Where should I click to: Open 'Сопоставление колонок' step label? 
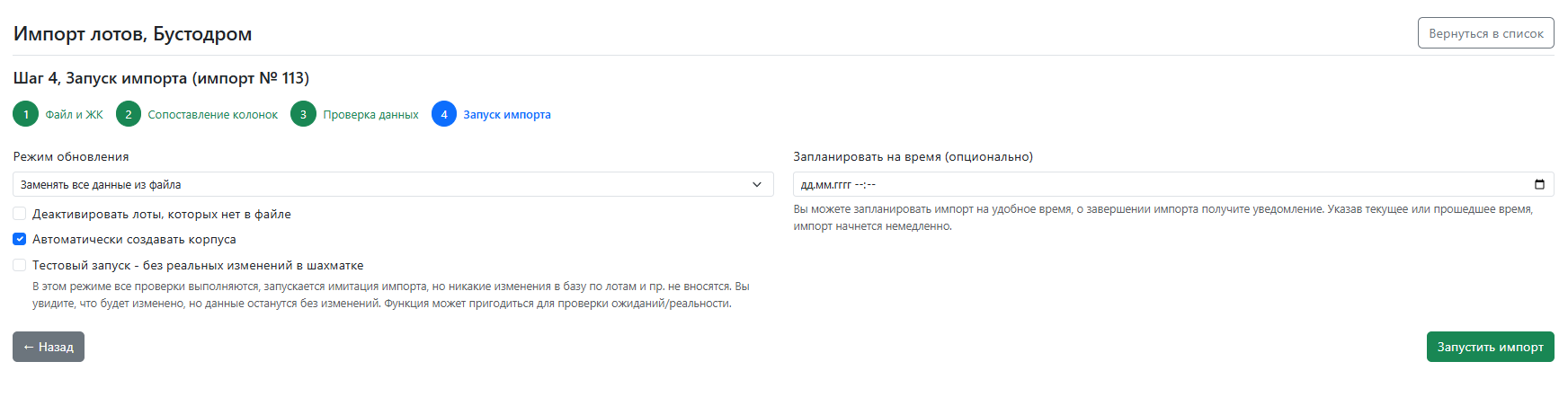click(x=212, y=115)
